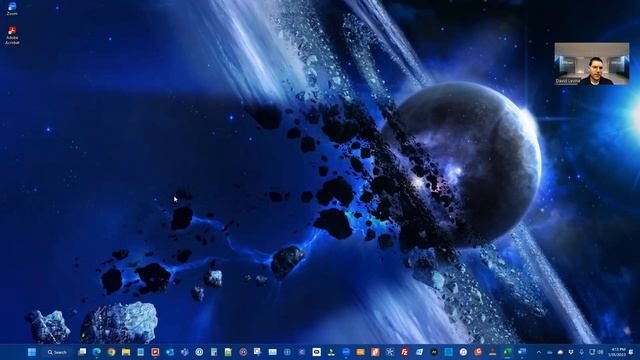Open the volume control in the tray
The height and width of the screenshot is (360, 640).
(601, 352)
